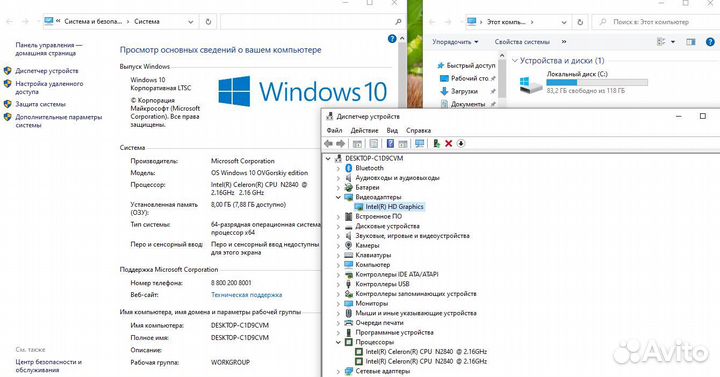Screen dimensions: 720x377
Task: Expand Аудиовходы и аудиовыходы category
Action: point(338,178)
